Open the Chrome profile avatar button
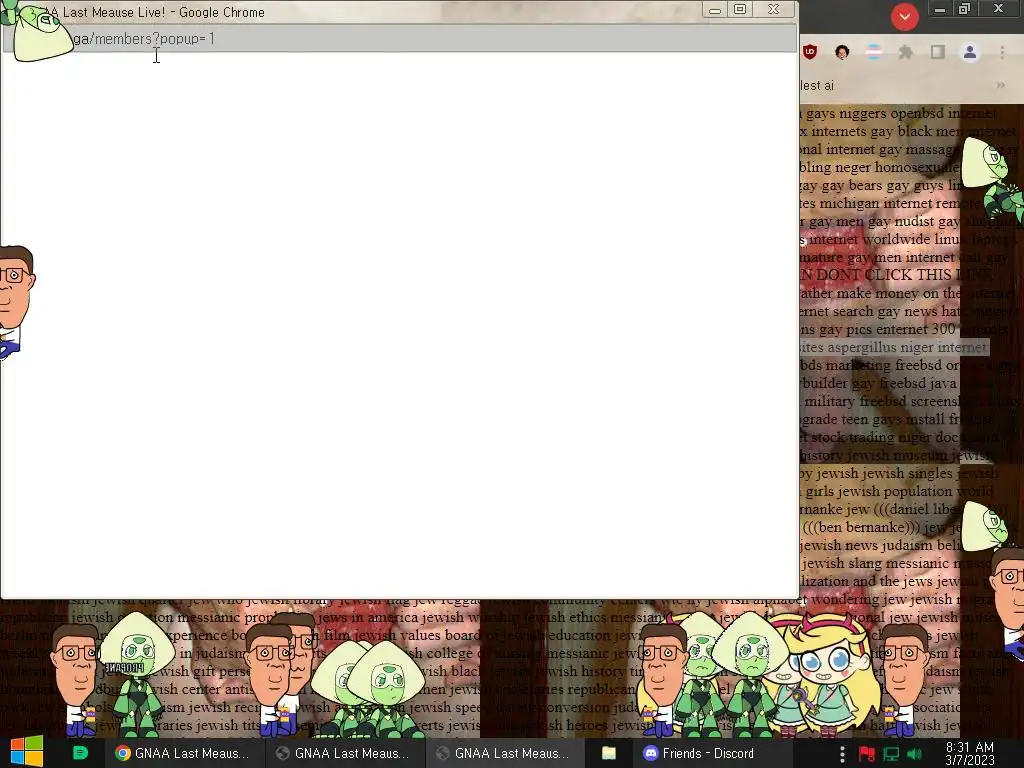 coord(970,52)
